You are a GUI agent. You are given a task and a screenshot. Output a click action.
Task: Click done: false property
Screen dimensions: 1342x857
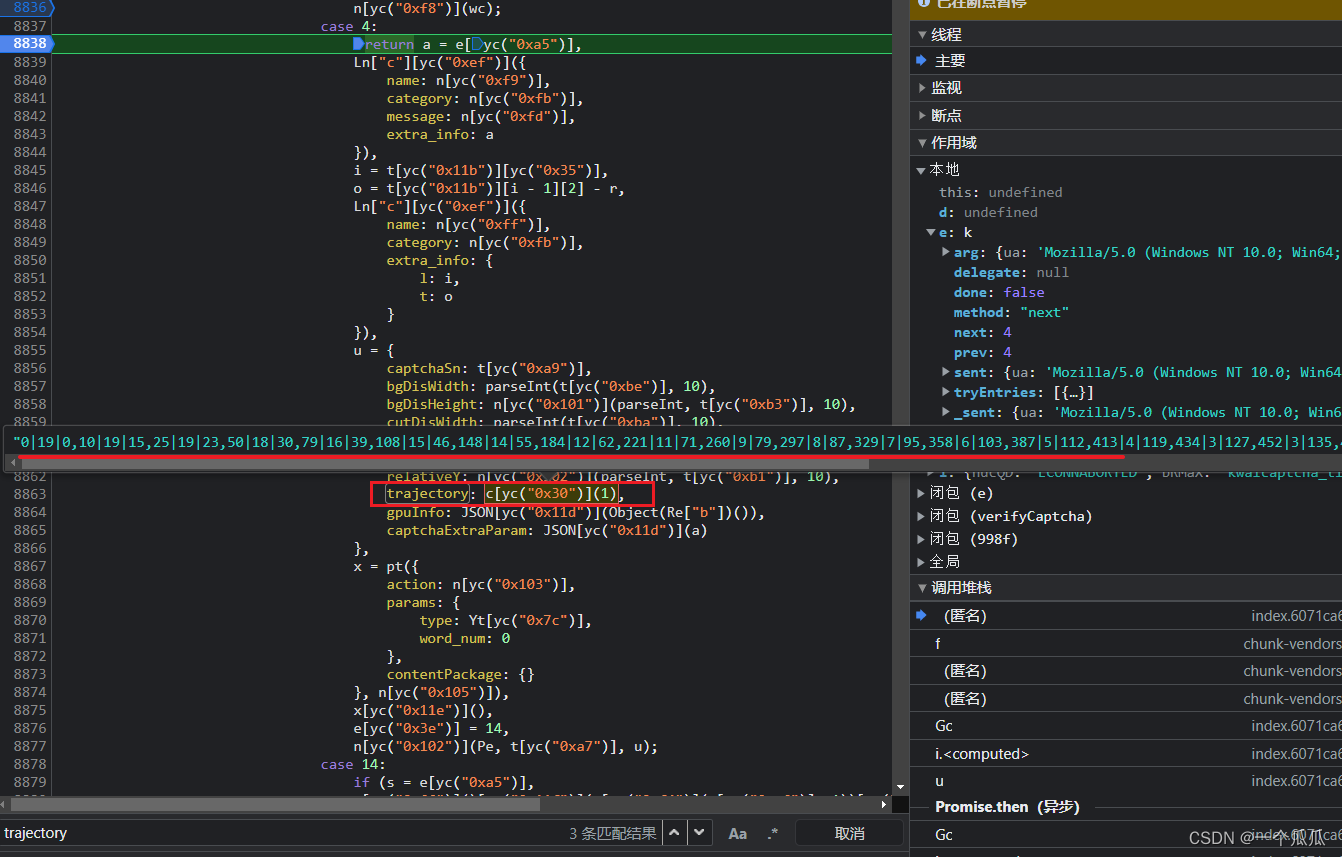point(999,292)
